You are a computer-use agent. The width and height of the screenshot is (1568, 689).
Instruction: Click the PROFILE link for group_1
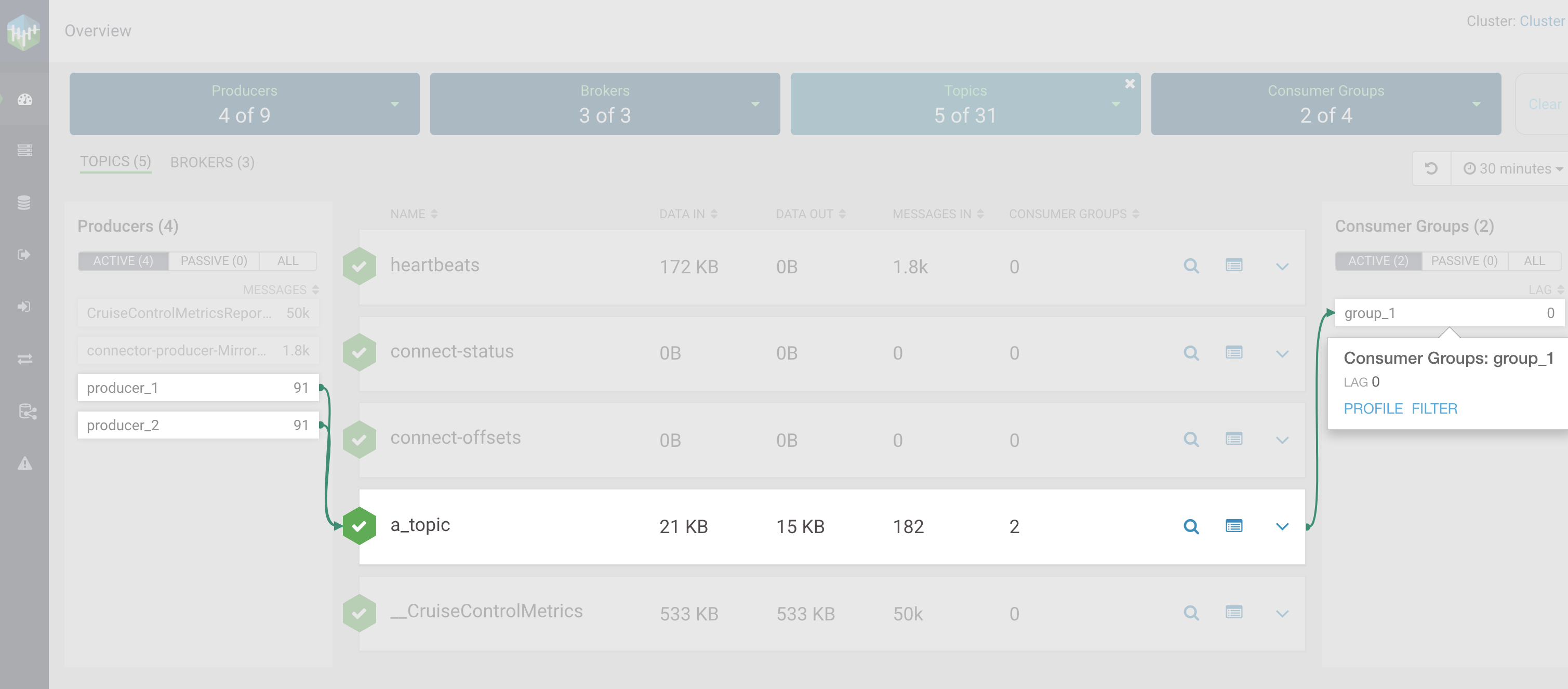pyautogui.click(x=1373, y=409)
